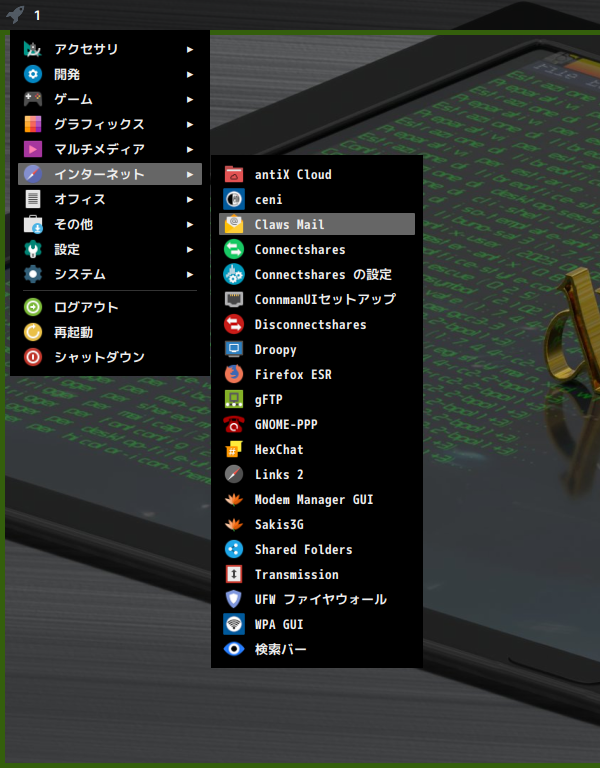Click the Modem Manager GUI icon
The image size is (600, 768).
click(x=234, y=499)
